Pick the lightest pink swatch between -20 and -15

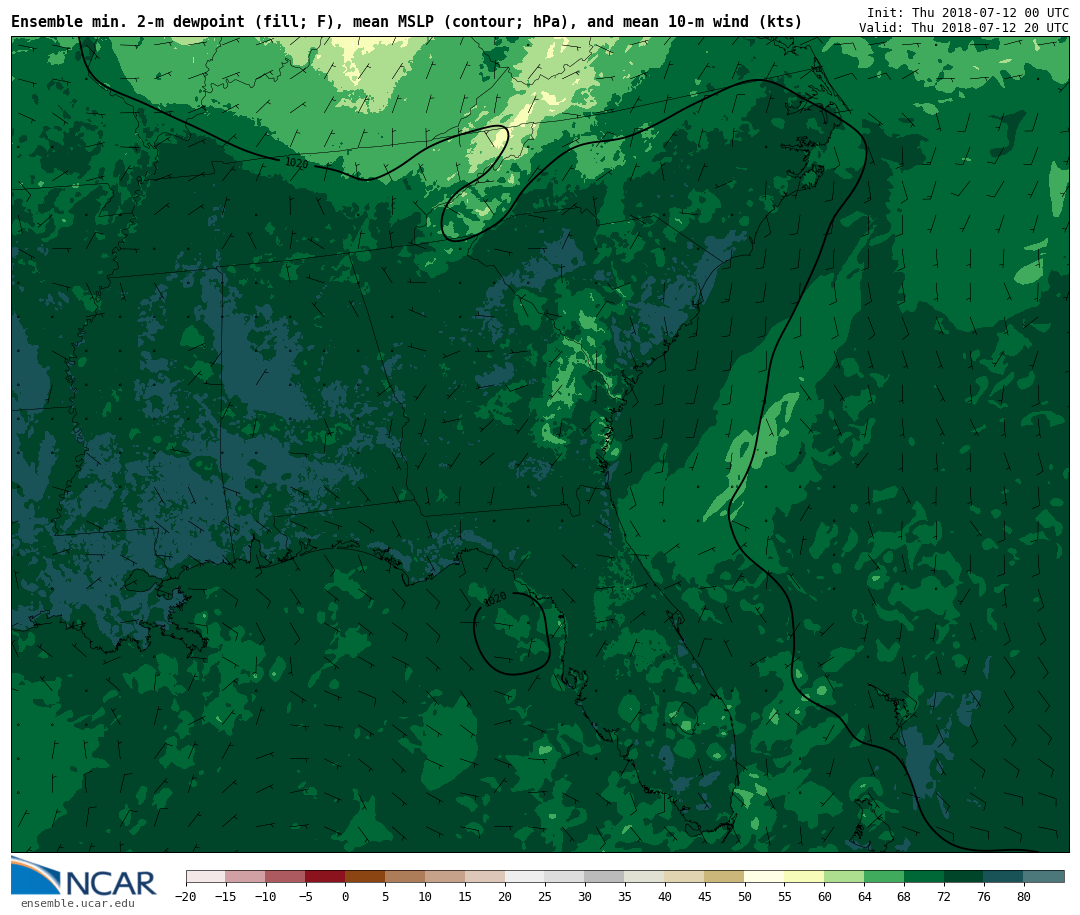pyautogui.click(x=206, y=877)
